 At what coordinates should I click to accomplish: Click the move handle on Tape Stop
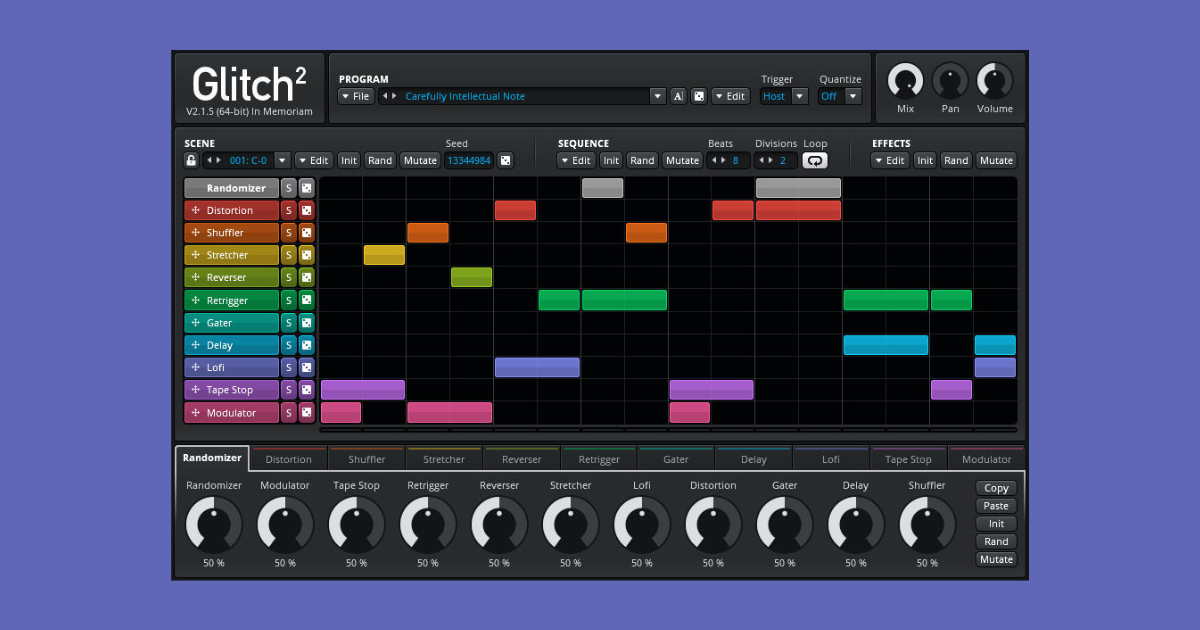pos(196,390)
